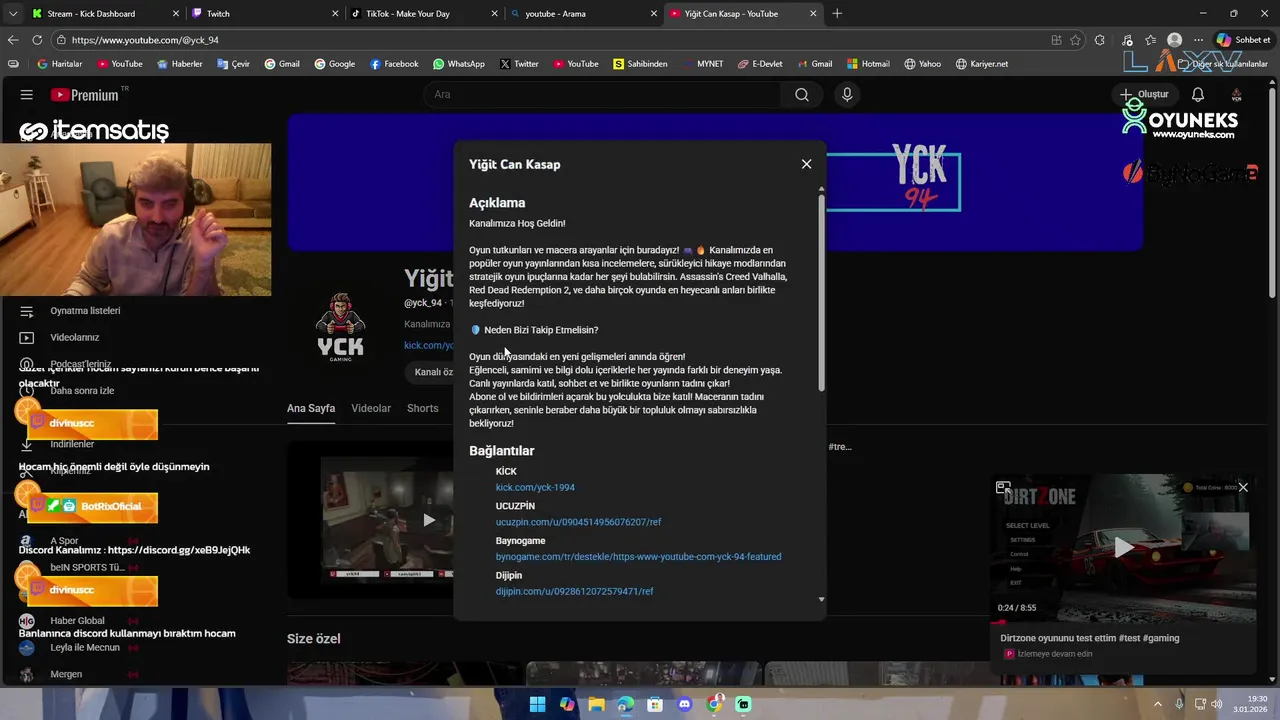
Task: Open Kariyer.net bookmark
Action: click(x=981, y=64)
